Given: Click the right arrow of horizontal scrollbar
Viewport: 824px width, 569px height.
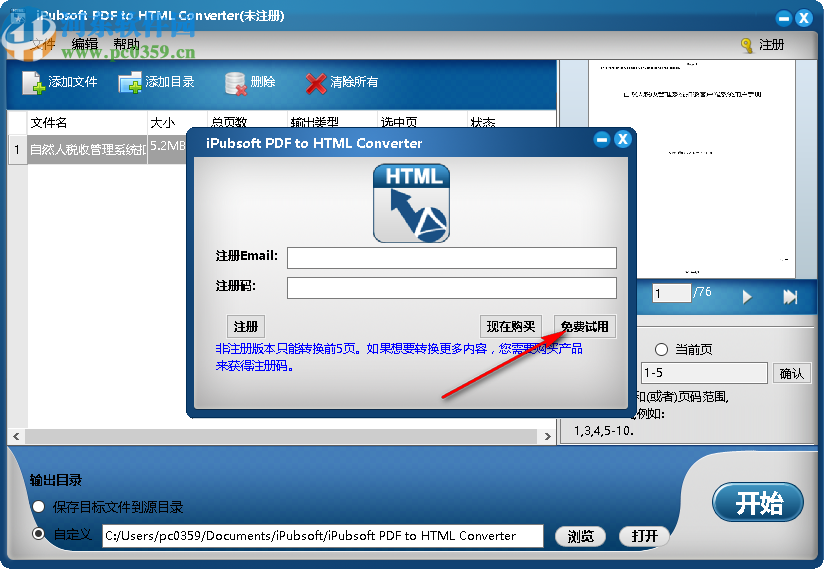Looking at the screenshot, I should click(548, 436).
